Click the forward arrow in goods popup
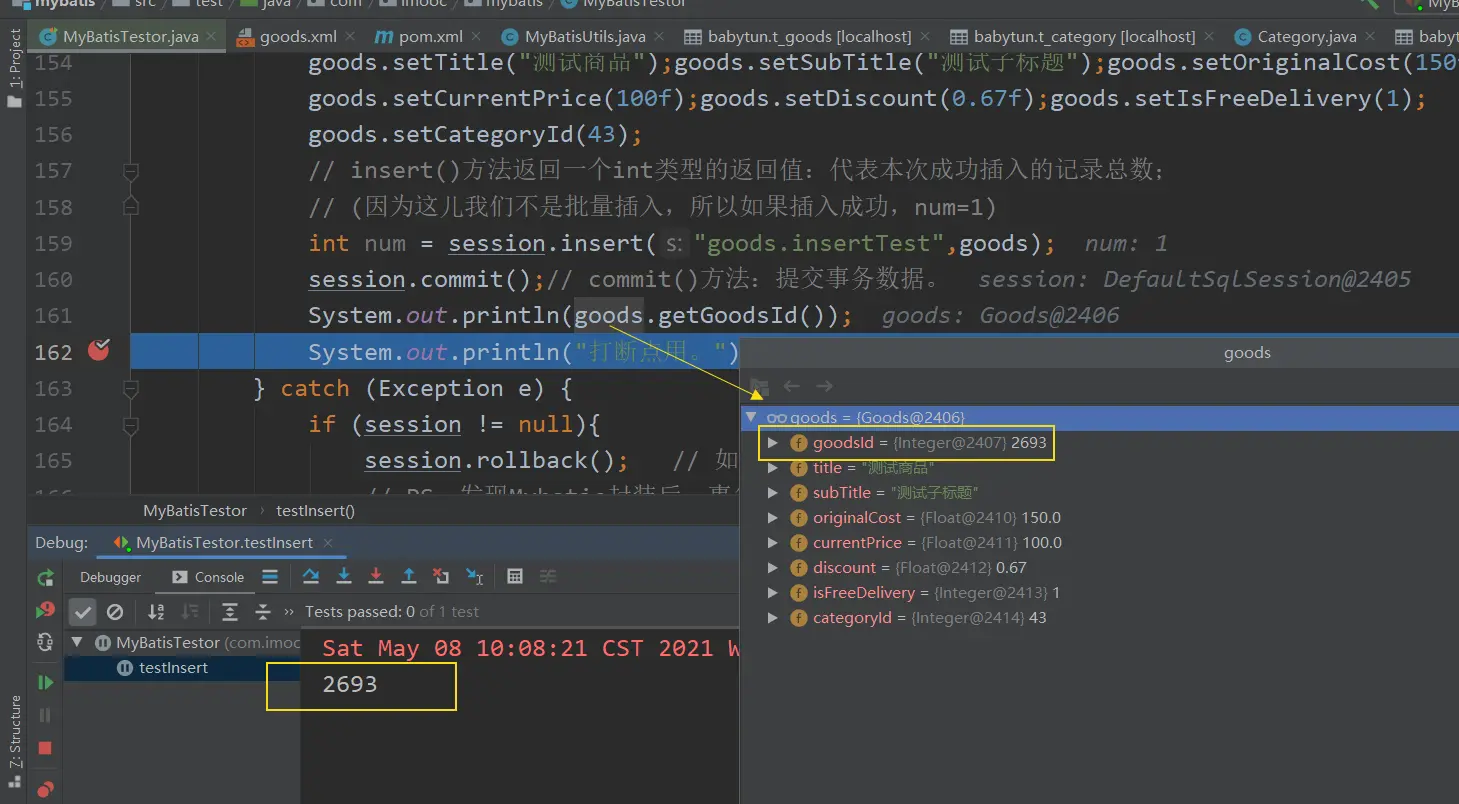 point(824,386)
